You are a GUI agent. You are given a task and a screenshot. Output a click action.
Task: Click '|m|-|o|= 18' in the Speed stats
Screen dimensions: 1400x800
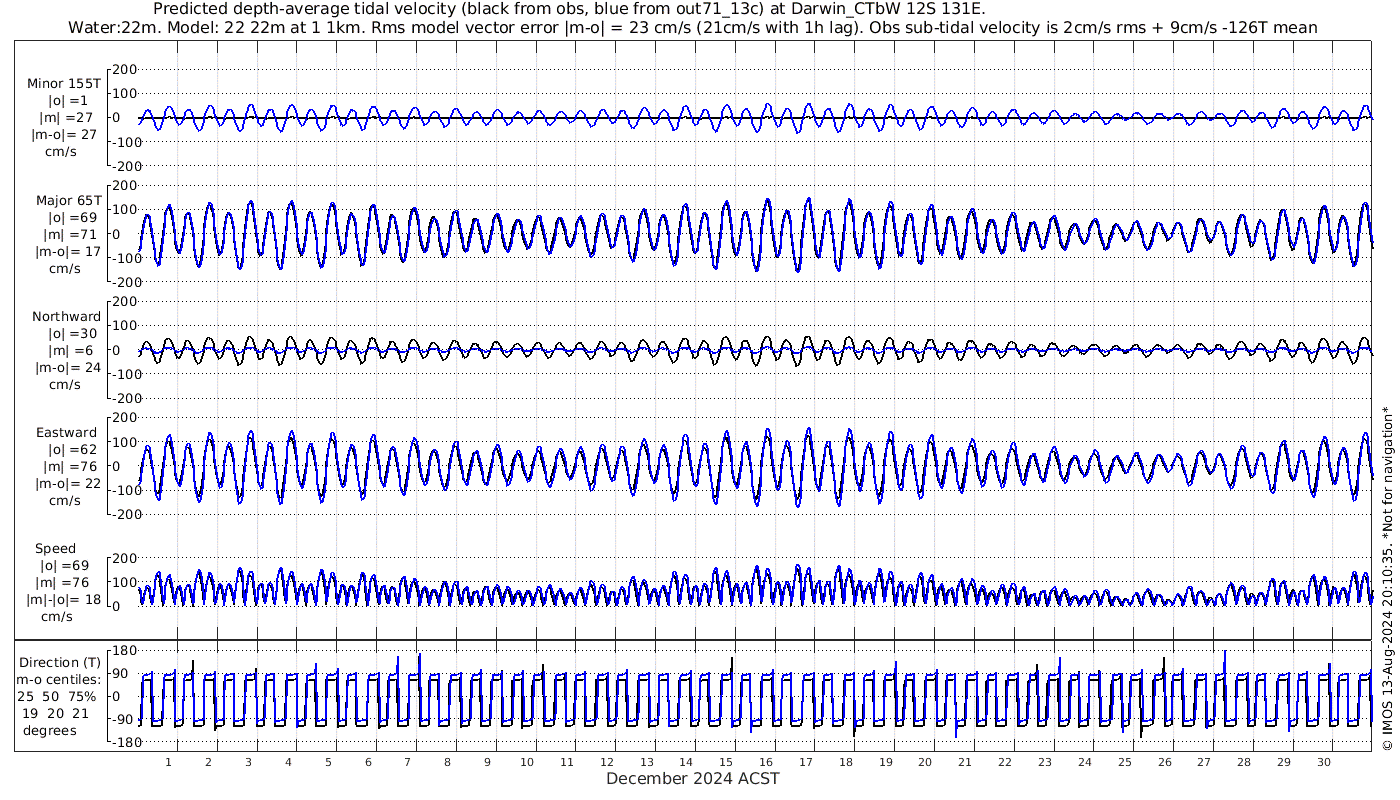coord(64,600)
